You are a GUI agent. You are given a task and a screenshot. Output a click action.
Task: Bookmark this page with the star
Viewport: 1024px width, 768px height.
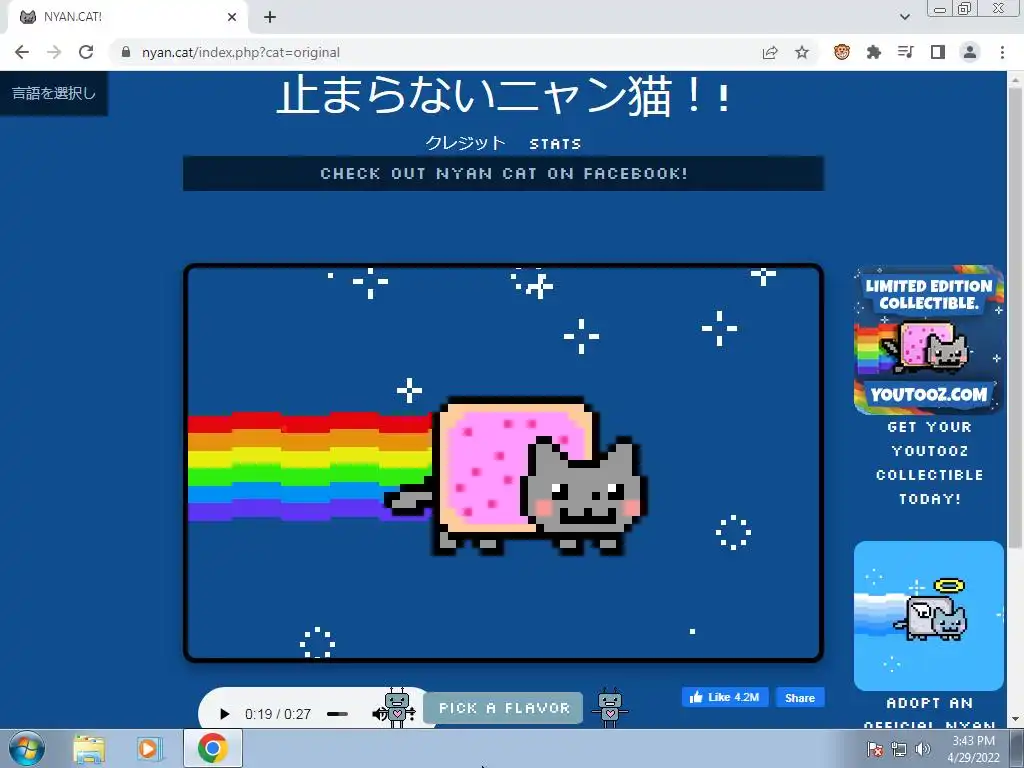pyautogui.click(x=802, y=52)
